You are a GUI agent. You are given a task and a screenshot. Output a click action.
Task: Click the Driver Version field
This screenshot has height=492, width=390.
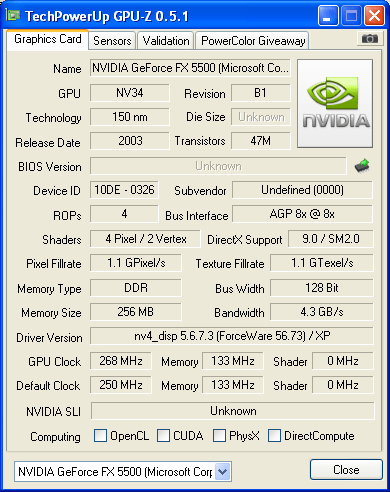pyautogui.click(x=232, y=336)
